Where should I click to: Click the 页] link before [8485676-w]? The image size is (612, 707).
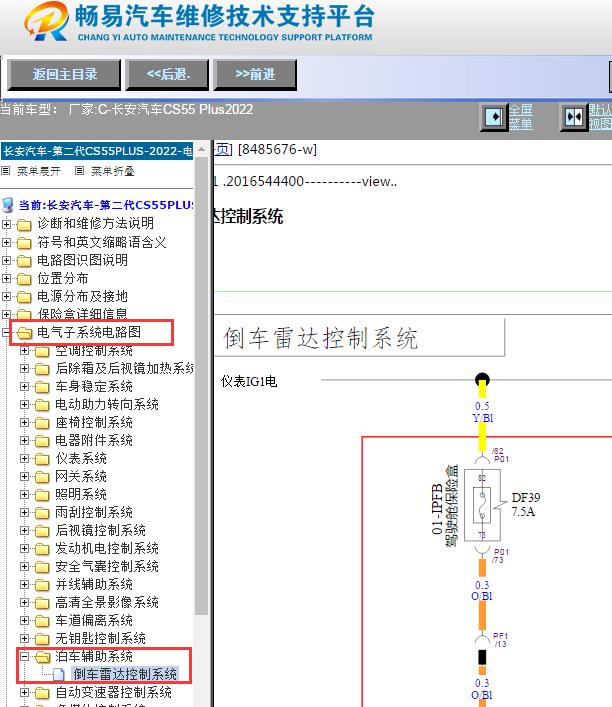tap(223, 149)
